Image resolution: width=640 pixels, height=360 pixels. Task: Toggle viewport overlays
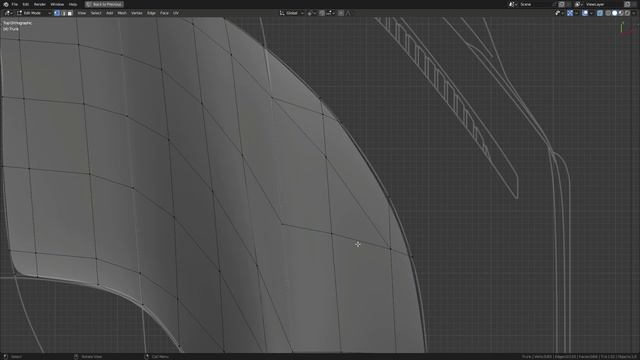[x=585, y=13]
